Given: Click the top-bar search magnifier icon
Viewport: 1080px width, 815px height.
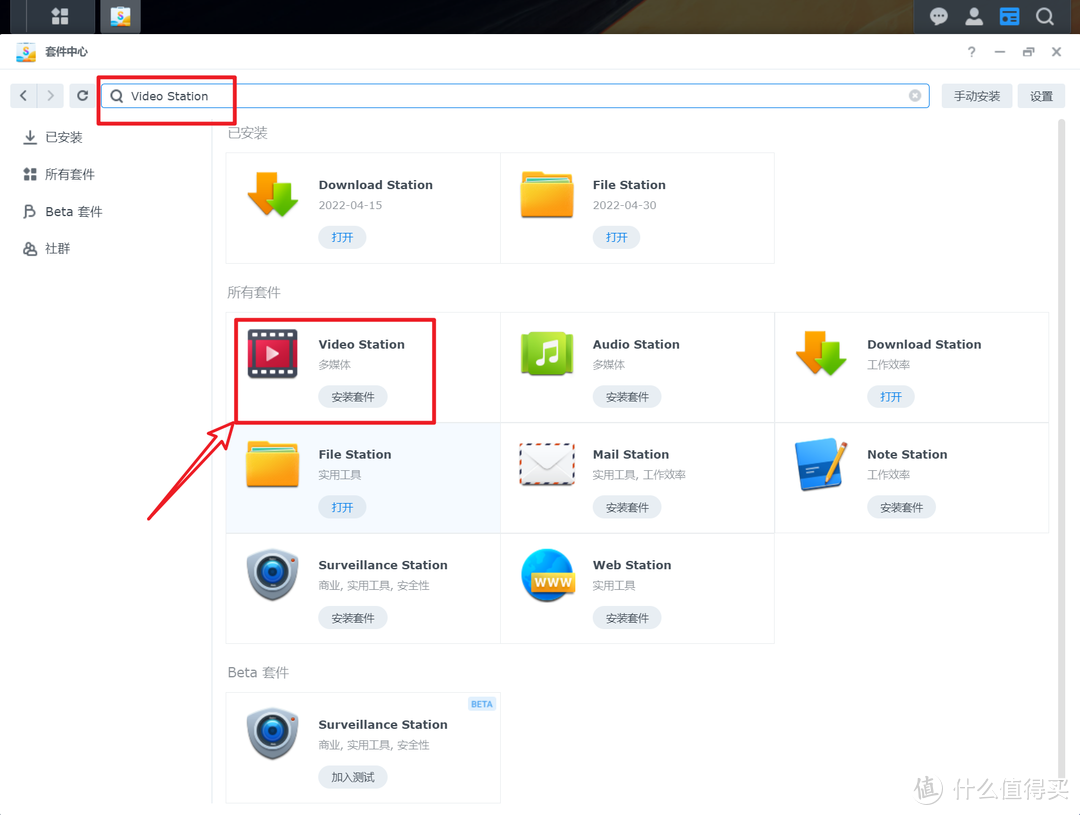Looking at the screenshot, I should 1045,16.
